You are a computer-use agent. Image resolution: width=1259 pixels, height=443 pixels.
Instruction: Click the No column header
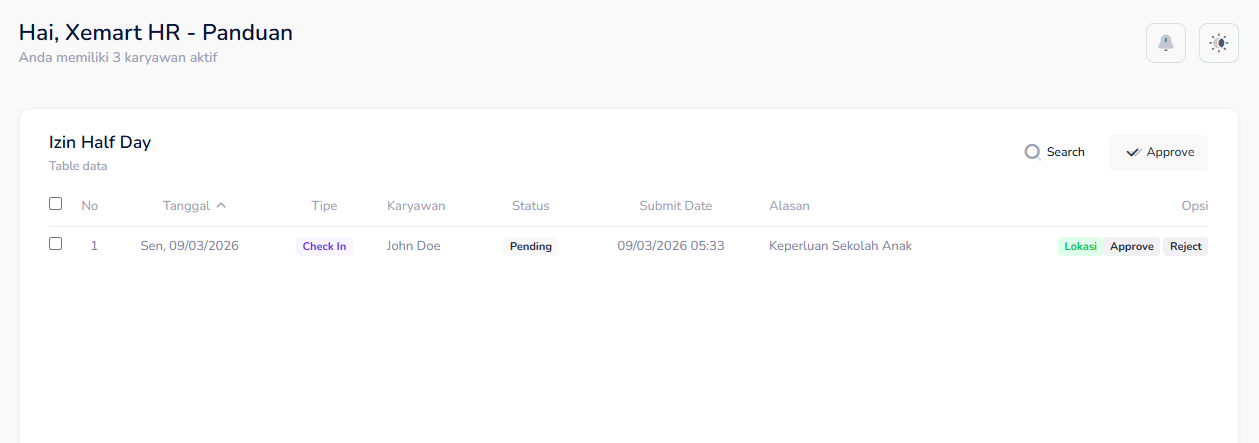coord(90,206)
